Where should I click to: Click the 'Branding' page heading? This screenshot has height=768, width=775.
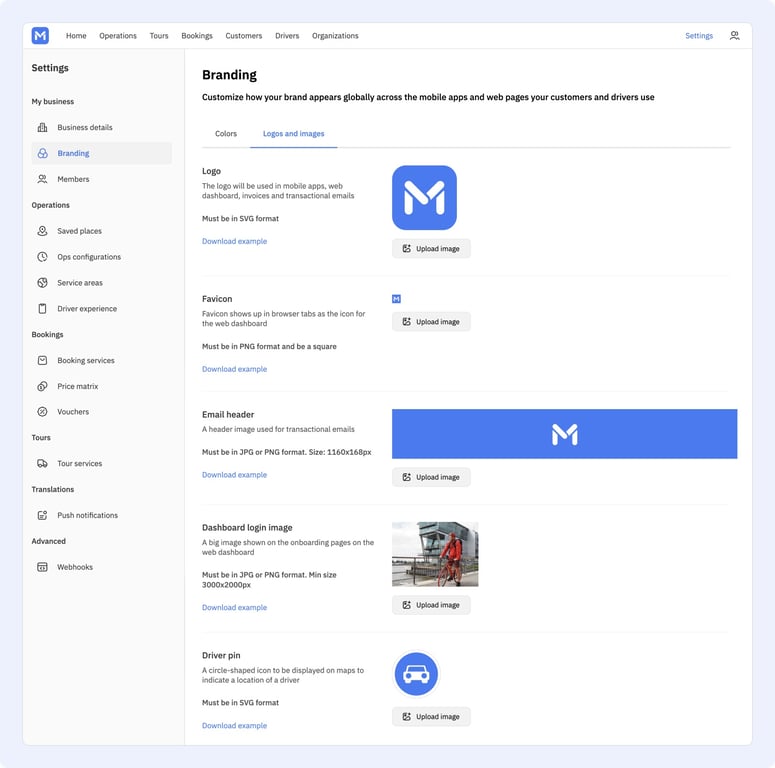pos(229,75)
